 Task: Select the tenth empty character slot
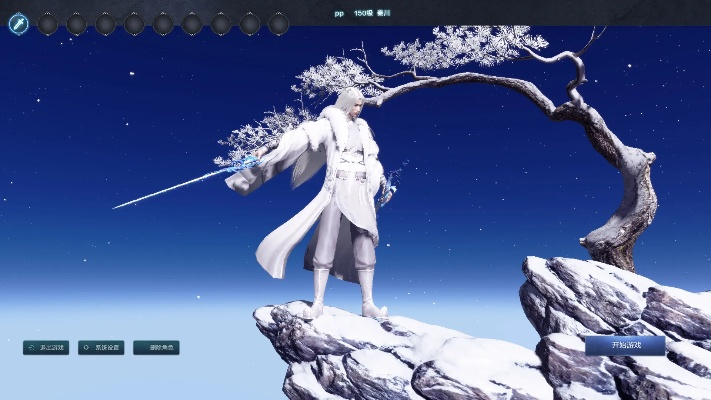tap(279, 23)
